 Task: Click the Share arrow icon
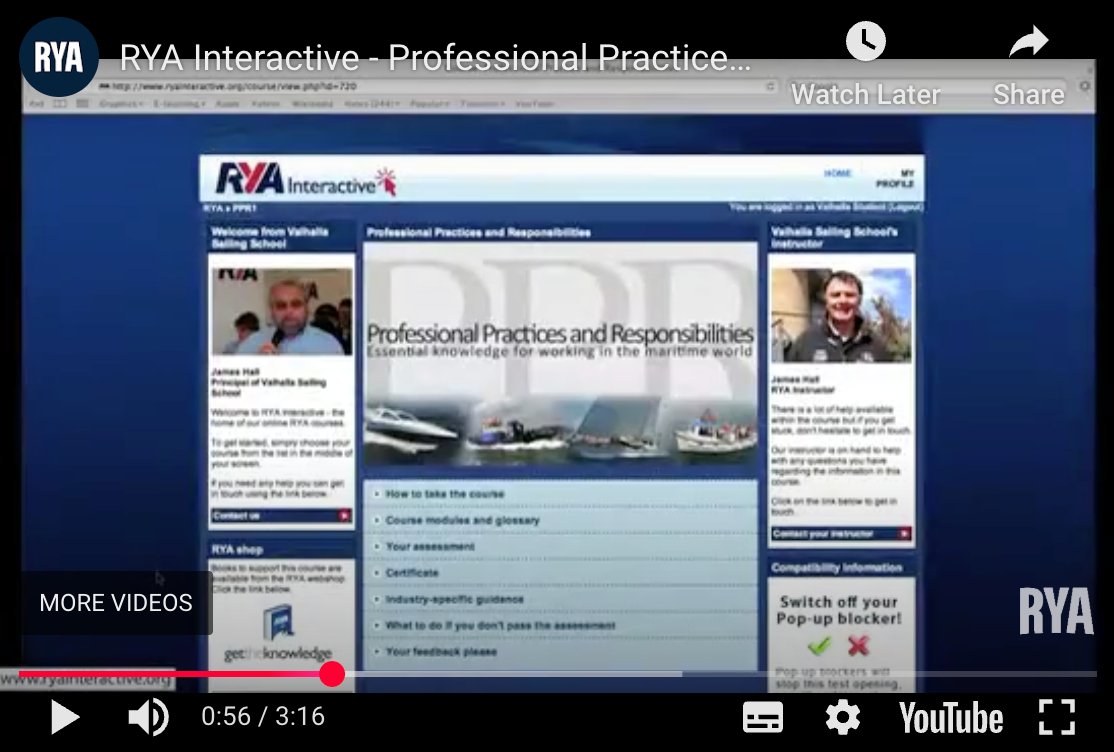pyautogui.click(x=1029, y=41)
